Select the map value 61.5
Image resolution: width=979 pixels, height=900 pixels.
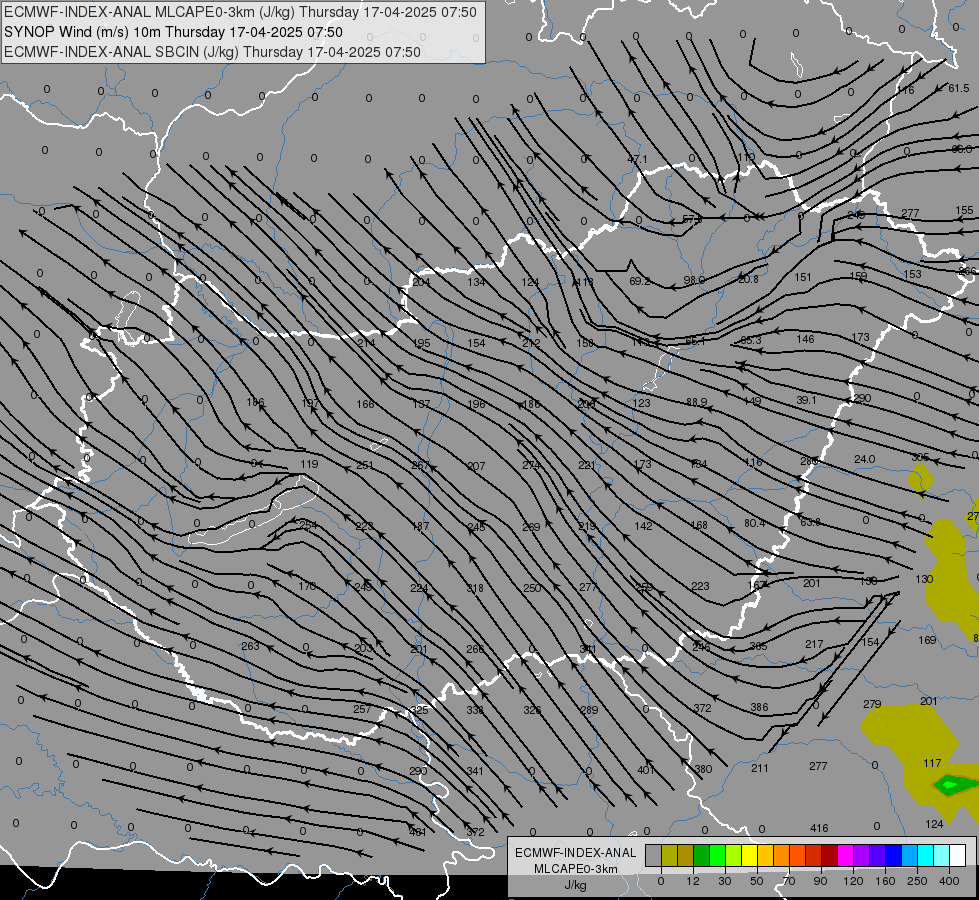(x=959, y=89)
